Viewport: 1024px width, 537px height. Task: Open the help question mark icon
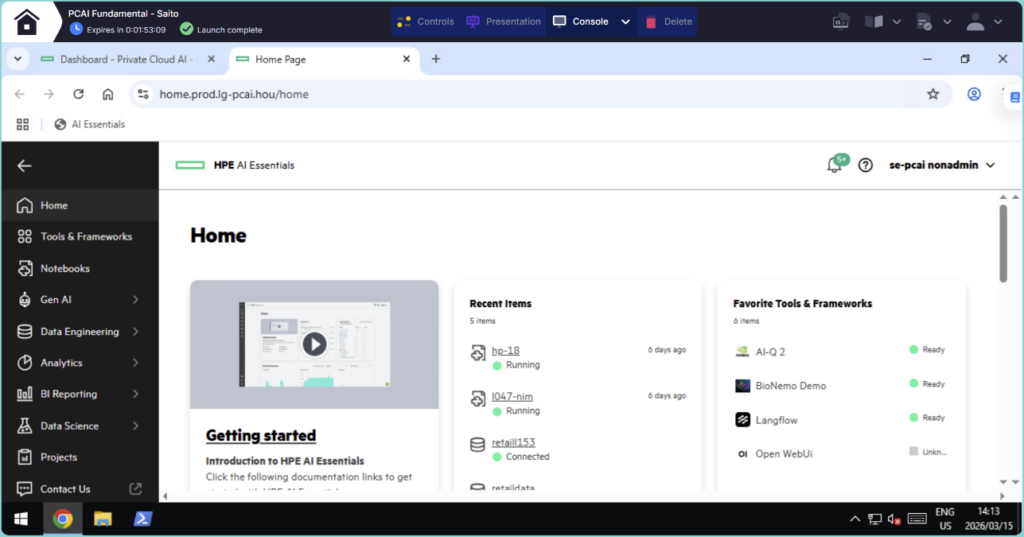(x=866, y=165)
